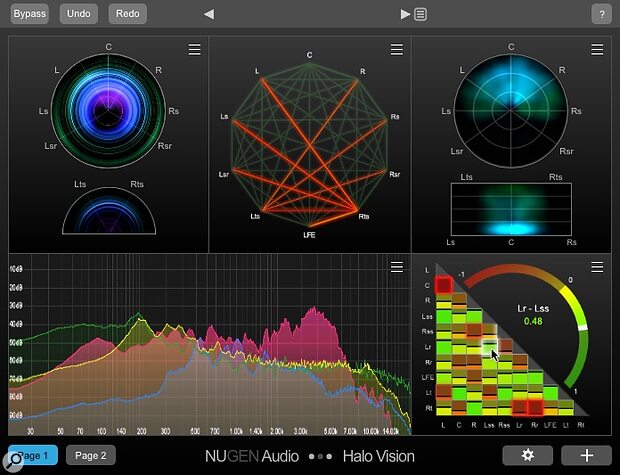Click the LFE row label in matrix

pos(428,377)
